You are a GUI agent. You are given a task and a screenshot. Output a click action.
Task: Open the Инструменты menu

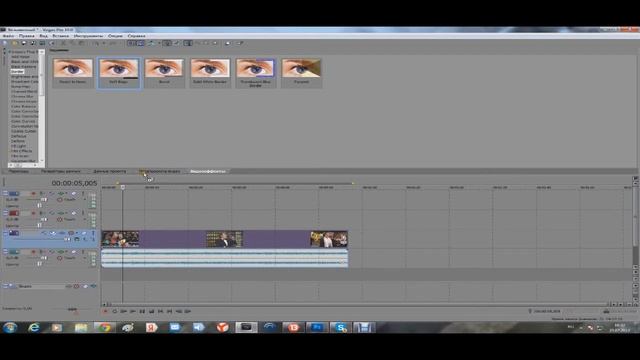pos(88,36)
